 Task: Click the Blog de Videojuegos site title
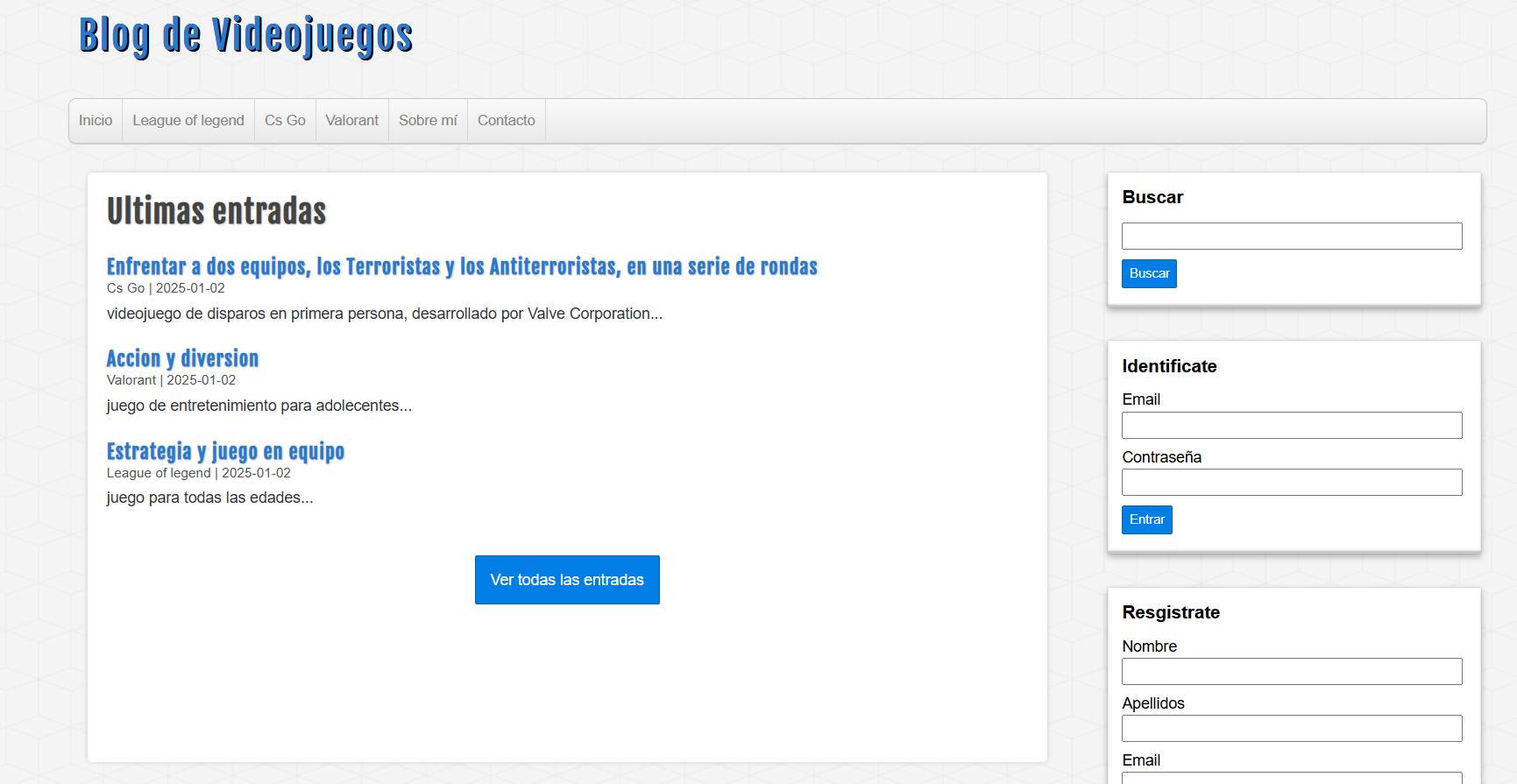(x=245, y=36)
